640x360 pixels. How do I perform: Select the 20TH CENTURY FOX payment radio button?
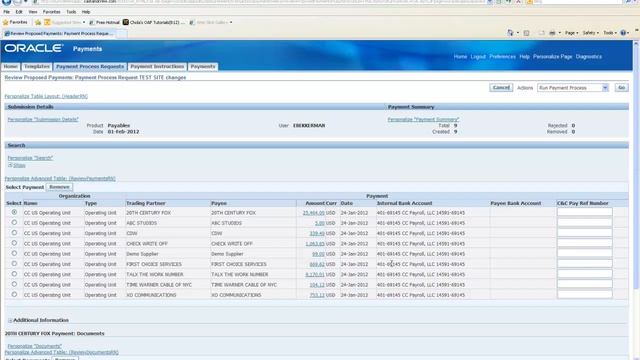point(14,212)
